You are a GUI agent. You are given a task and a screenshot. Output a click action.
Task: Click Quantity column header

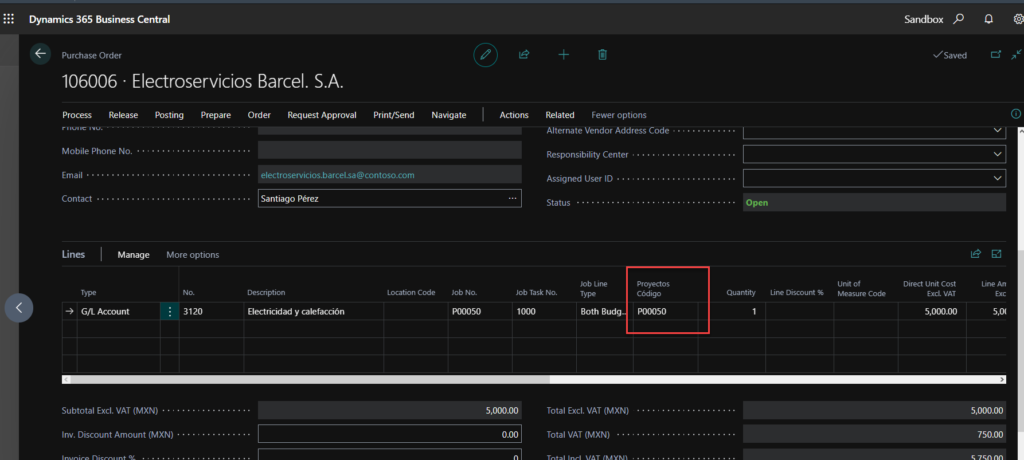[x=741, y=293]
